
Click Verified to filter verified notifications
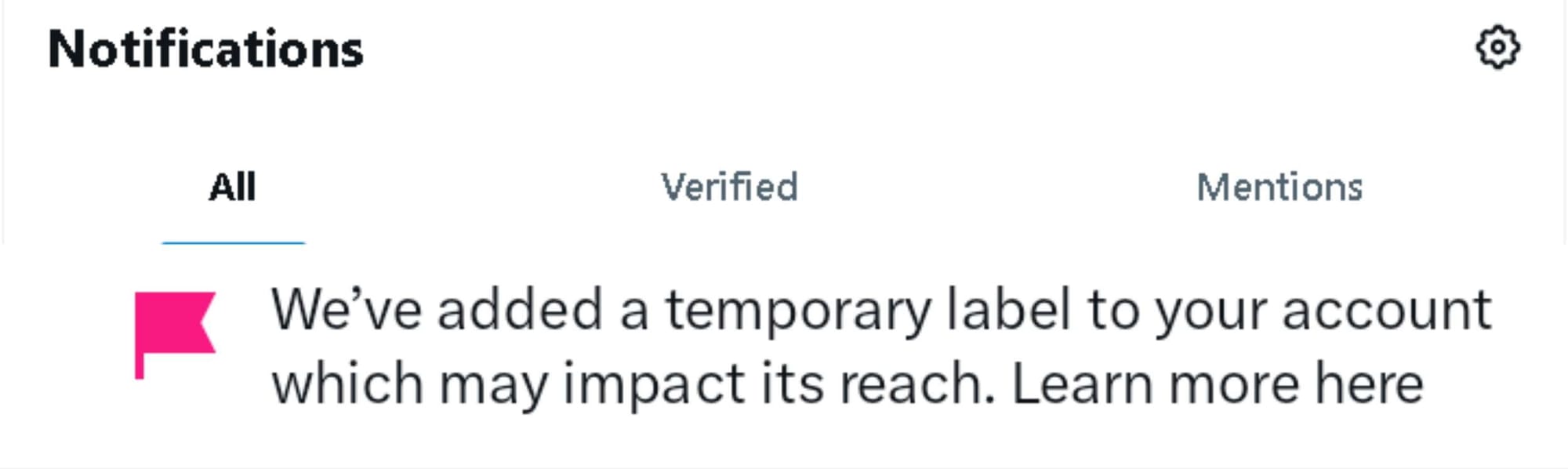tap(731, 186)
